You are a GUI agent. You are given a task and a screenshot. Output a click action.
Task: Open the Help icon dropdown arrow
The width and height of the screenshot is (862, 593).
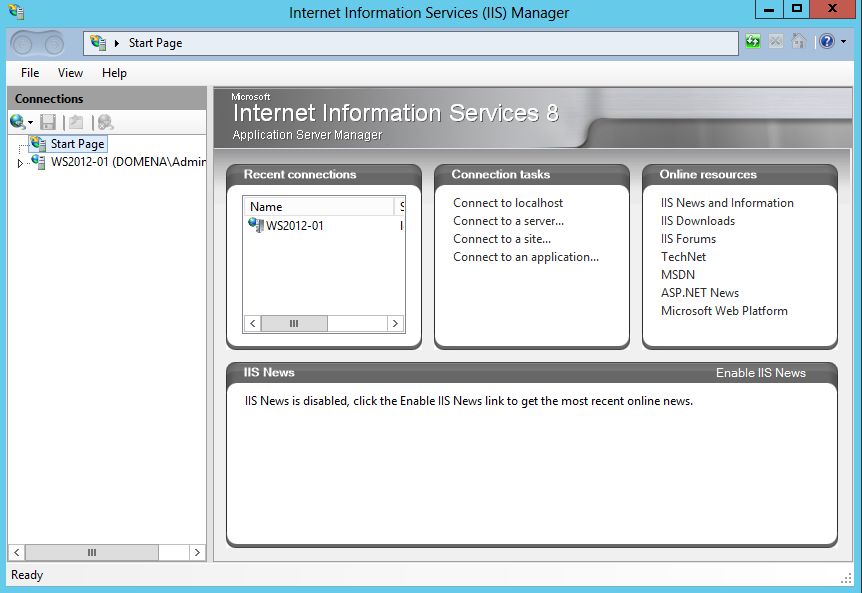843,42
